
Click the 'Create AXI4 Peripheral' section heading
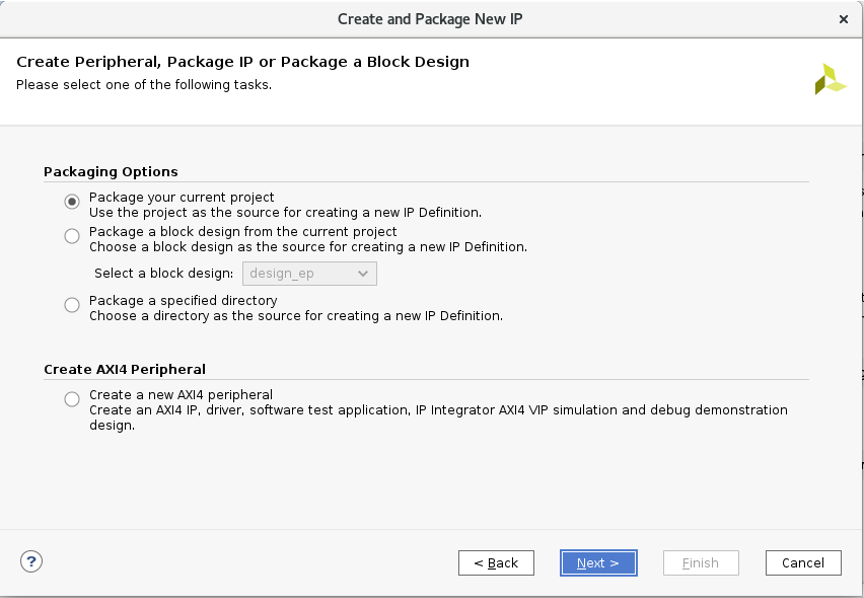click(x=125, y=369)
